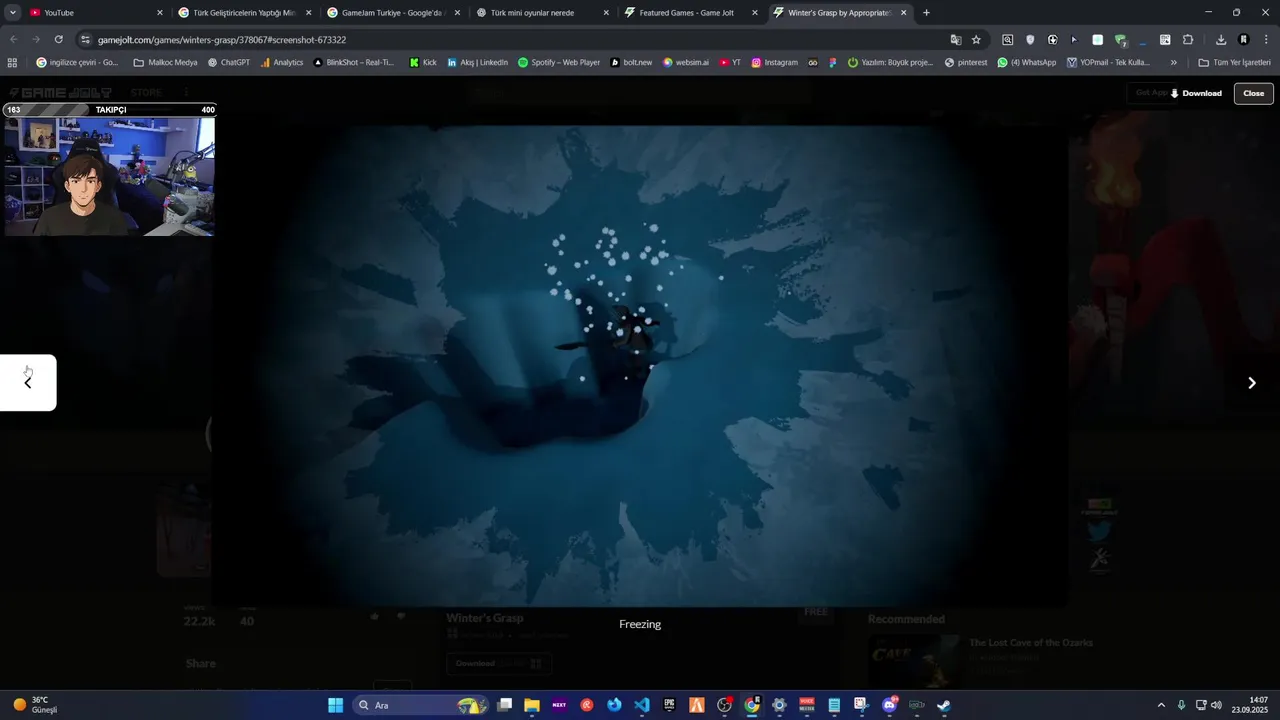Open Kick bookmark
This screenshot has height=720, width=1280.
(423, 62)
